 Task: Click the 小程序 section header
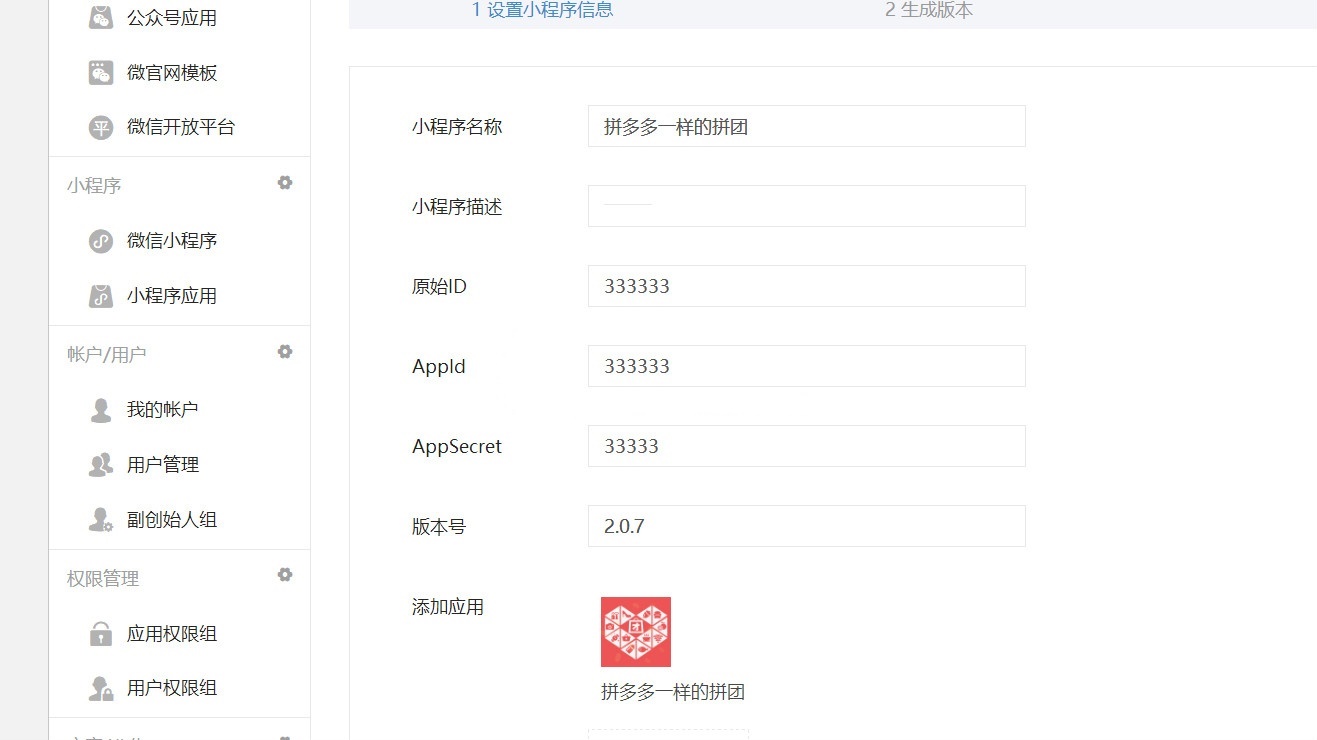[95, 186]
